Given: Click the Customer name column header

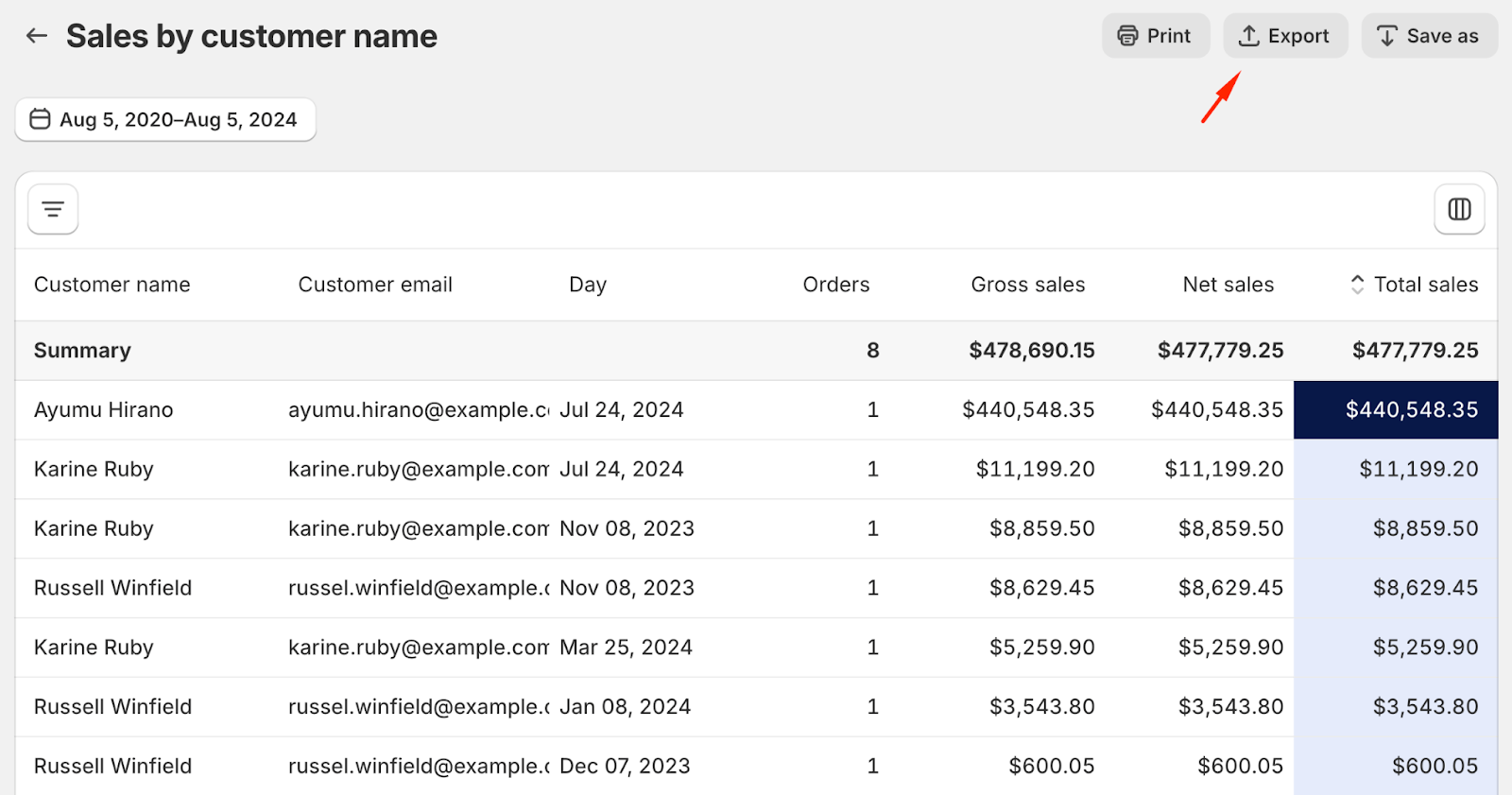Looking at the screenshot, I should coord(112,285).
